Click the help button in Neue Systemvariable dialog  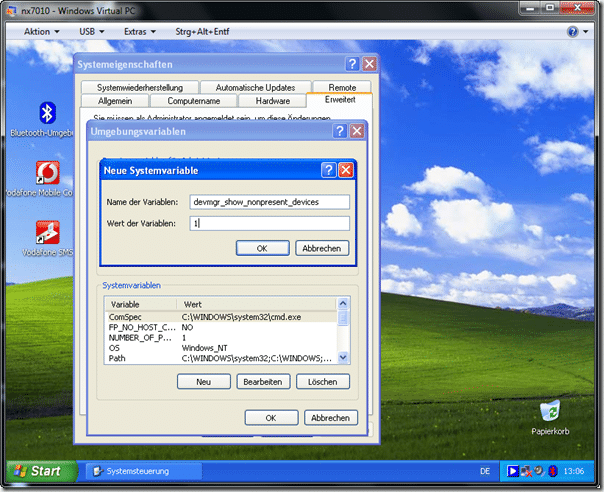pyautogui.click(x=329, y=170)
